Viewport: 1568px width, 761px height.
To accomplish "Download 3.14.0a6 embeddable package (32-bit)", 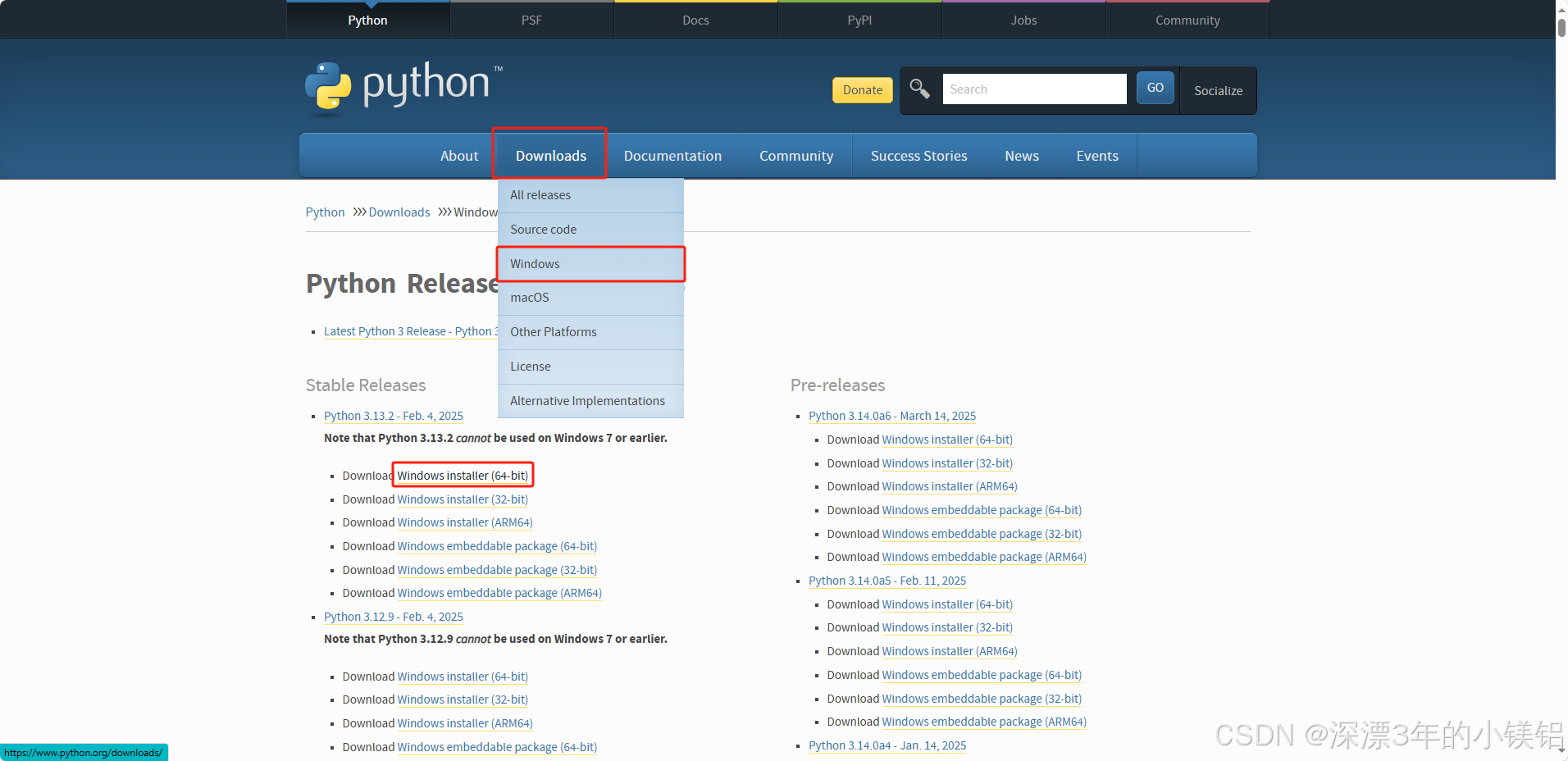I will [x=982, y=534].
